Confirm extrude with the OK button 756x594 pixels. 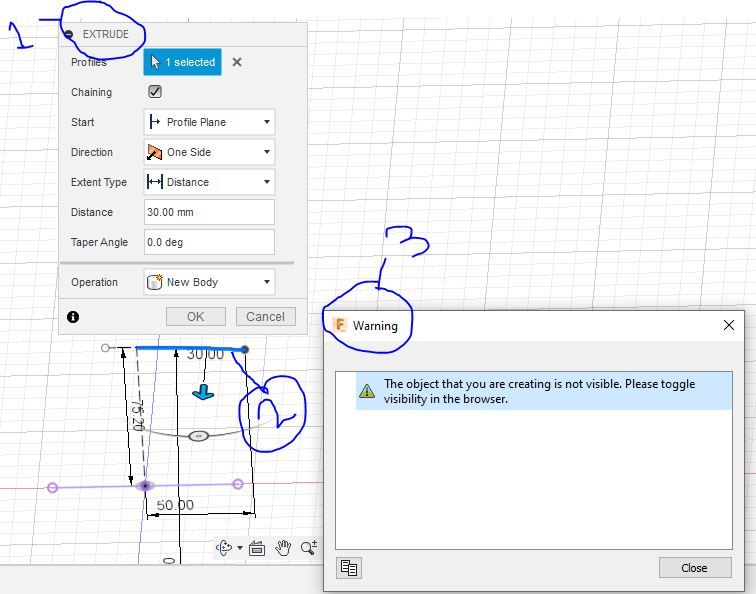pos(196,317)
